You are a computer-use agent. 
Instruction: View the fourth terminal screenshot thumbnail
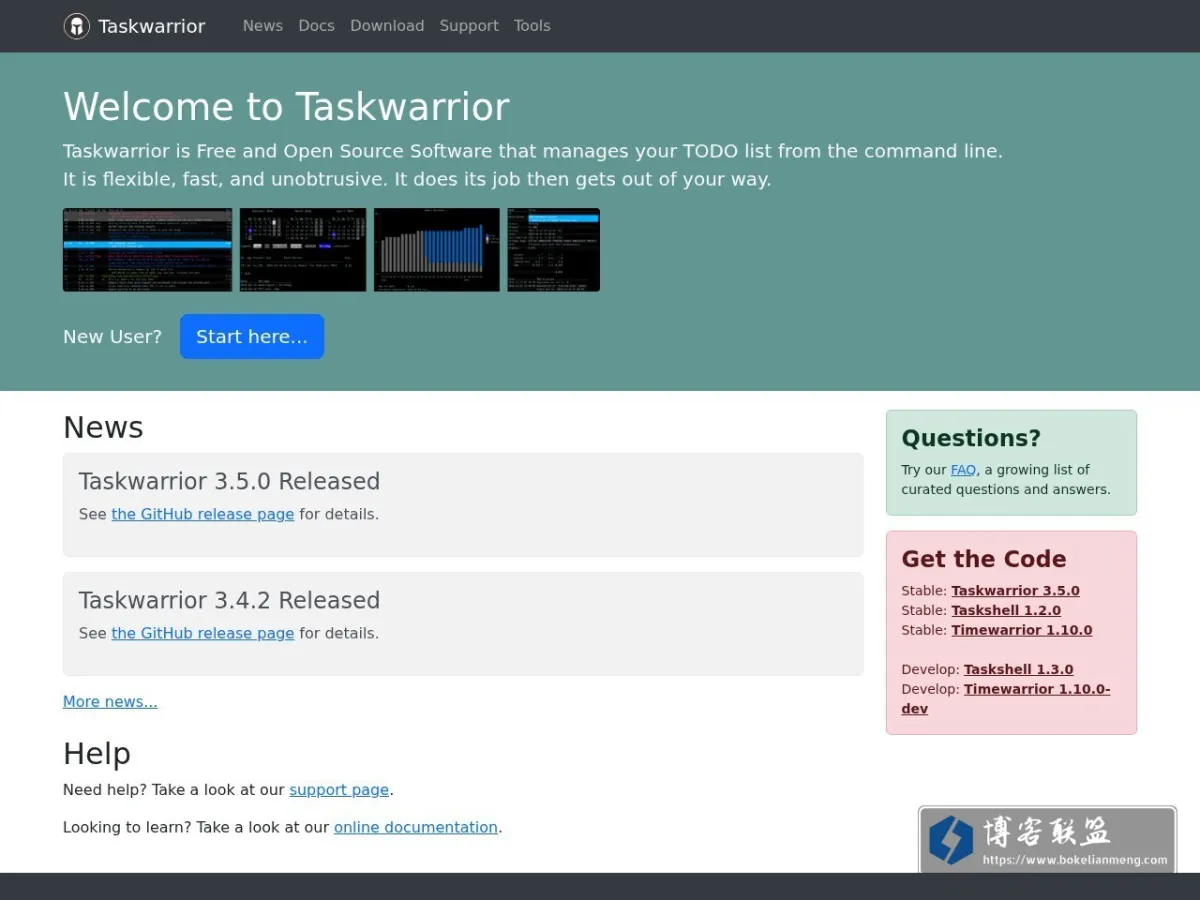click(554, 250)
